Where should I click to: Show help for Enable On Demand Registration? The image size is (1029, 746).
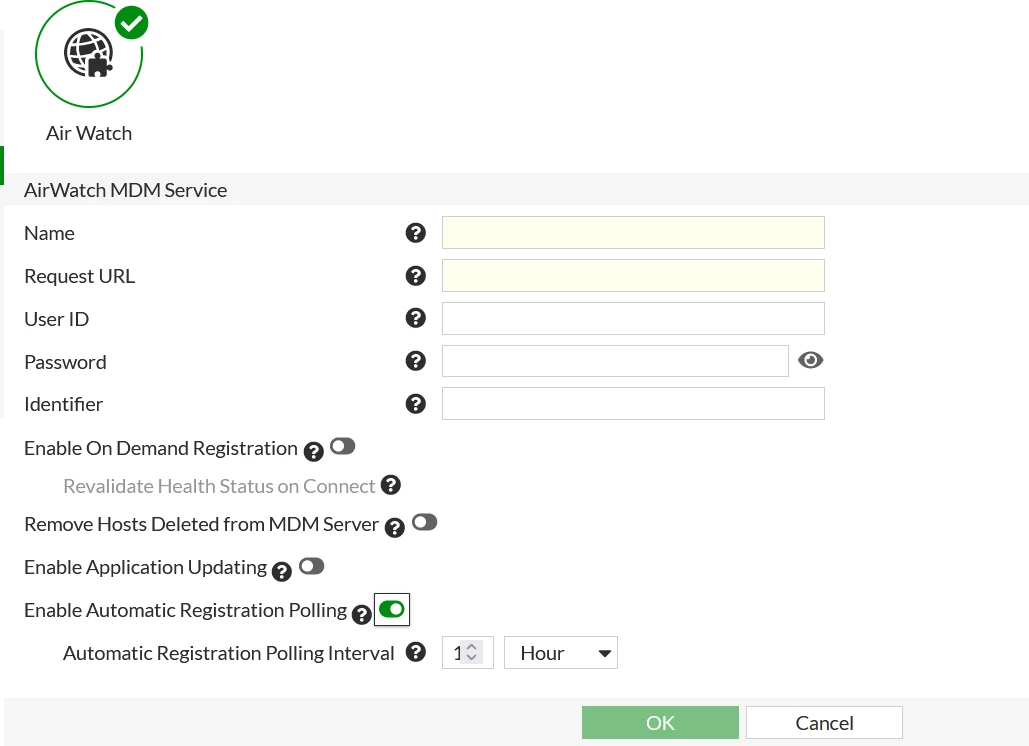(314, 451)
